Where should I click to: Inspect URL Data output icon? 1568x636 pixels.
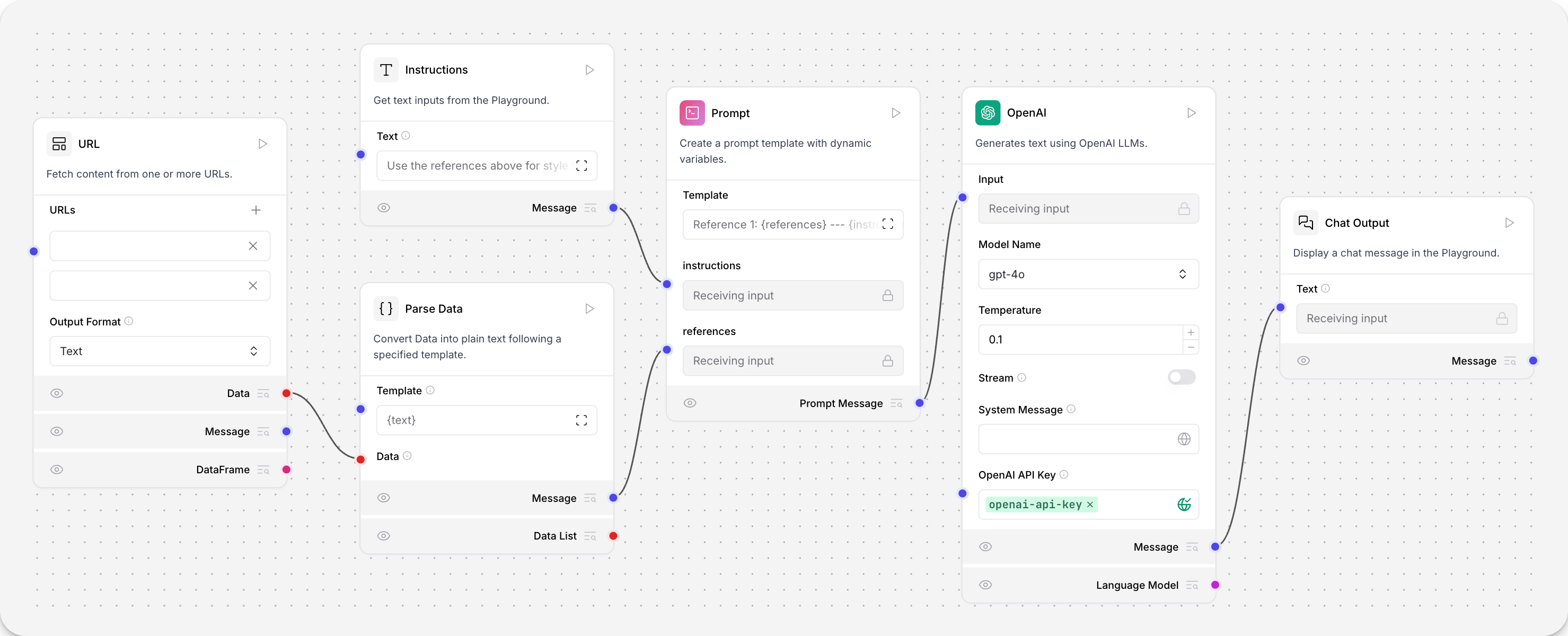263,394
